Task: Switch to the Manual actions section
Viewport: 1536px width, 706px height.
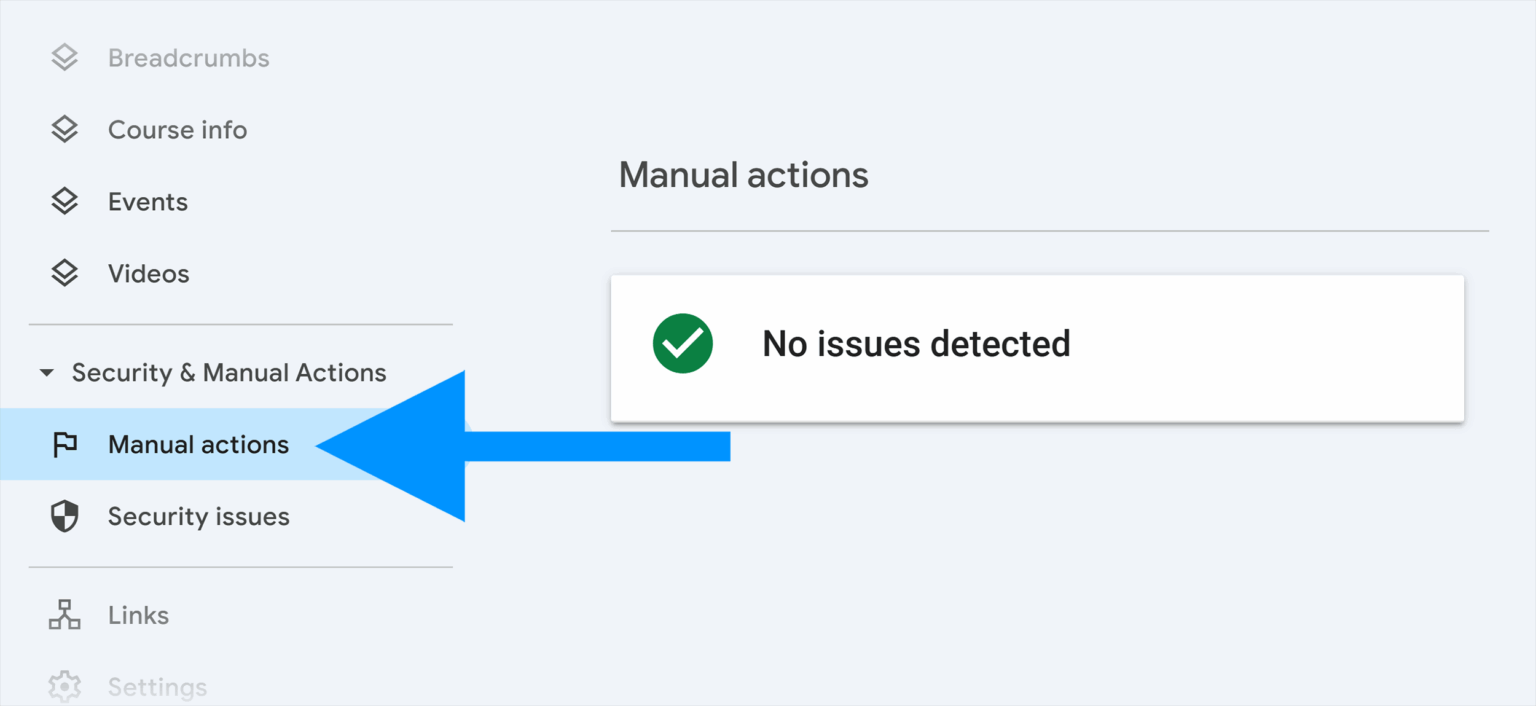Action: [x=198, y=444]
